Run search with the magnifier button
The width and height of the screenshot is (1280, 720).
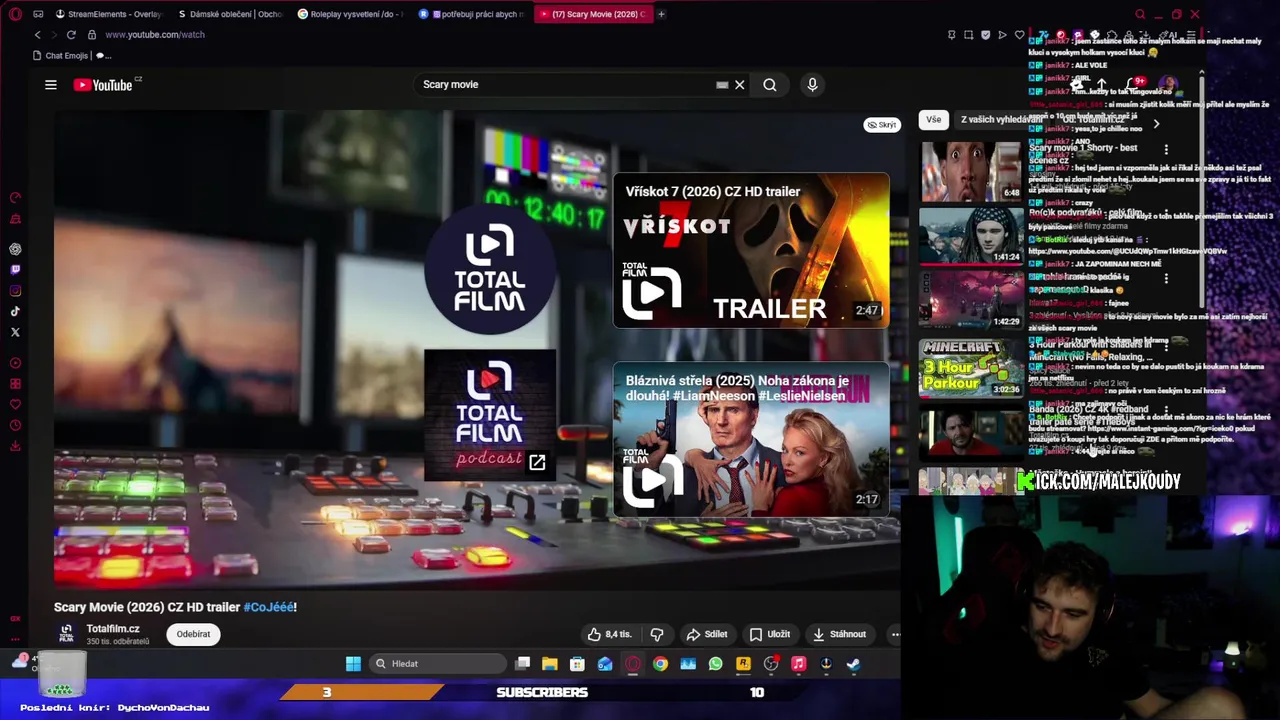pyautogui.click(x=770, y=85)
